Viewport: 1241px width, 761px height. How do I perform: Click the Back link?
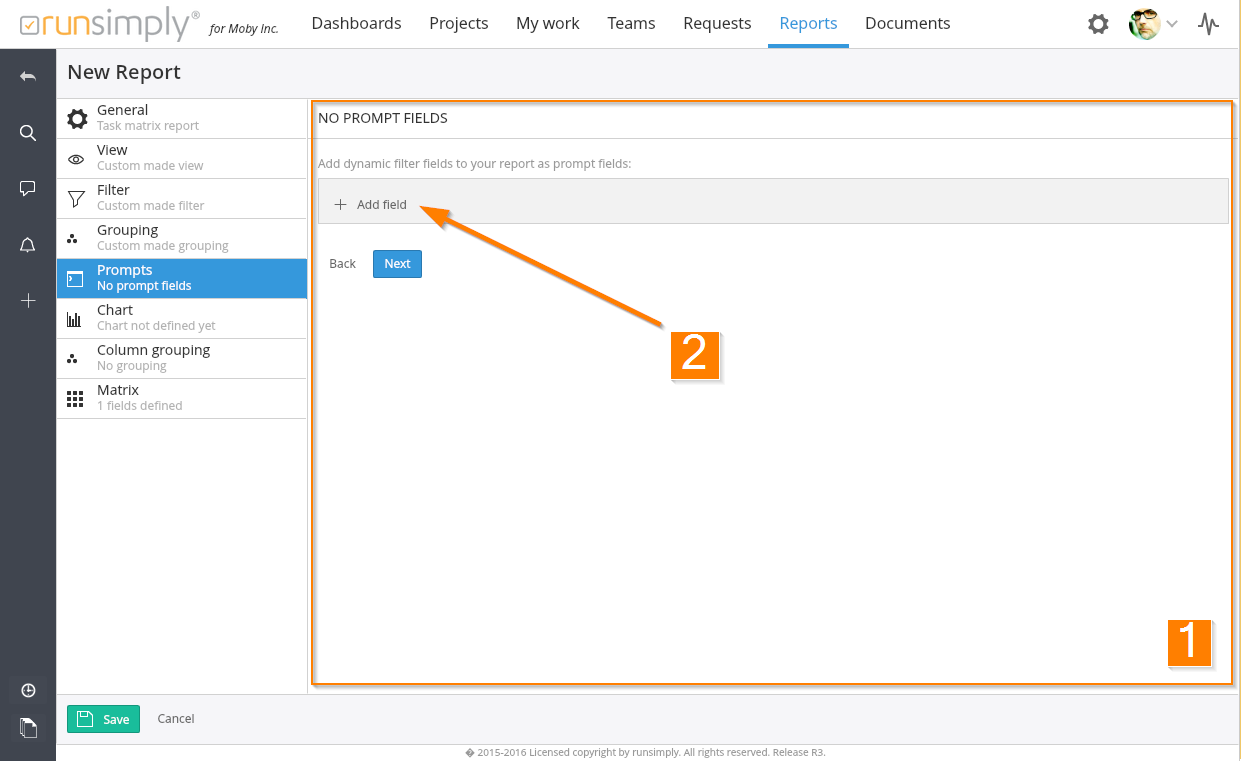[342, 264]
